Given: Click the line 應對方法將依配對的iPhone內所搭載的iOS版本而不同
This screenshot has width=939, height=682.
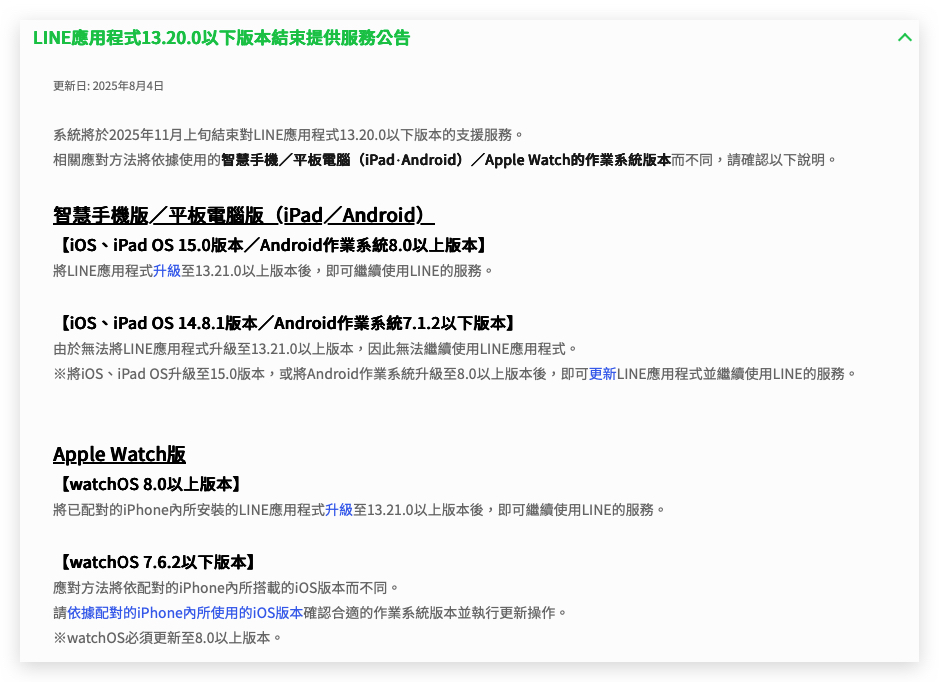Looking at the screenshot, I should click(x=226, y=588).
